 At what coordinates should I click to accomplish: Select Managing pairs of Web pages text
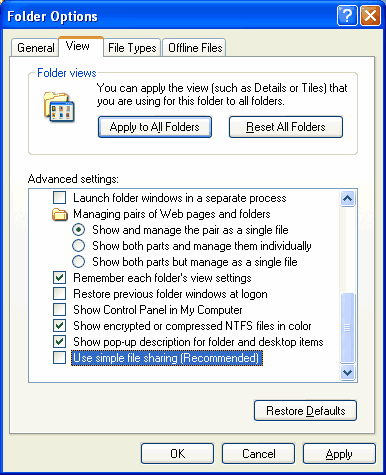pos(172,214)
